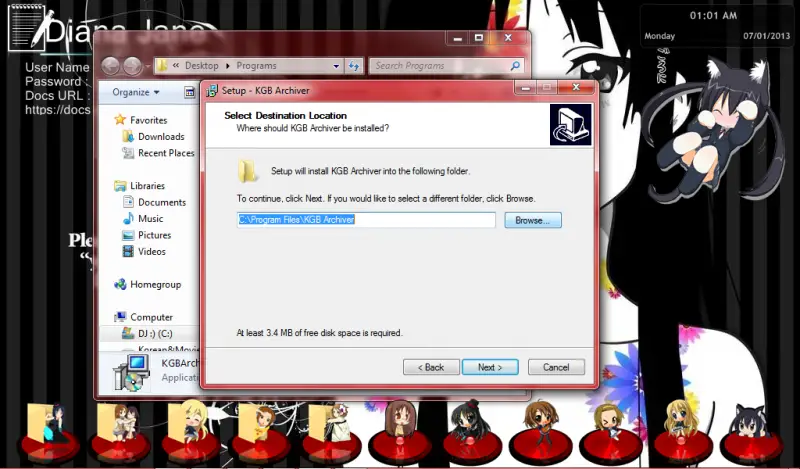Screen dimensions: 800x469
Task: Click the clock and date desktop widget
Action: tap(717, 26)
